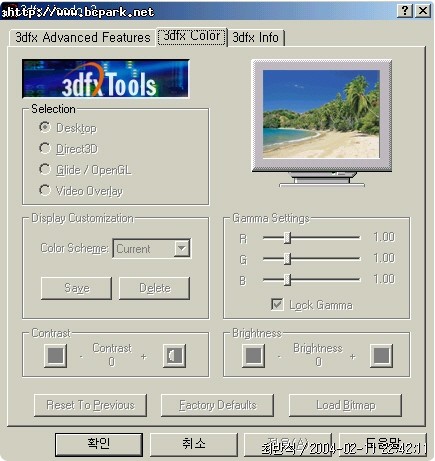Open the Color Scheme dropdown arrow
The image size is (435, 461).
tap(182, 248)
